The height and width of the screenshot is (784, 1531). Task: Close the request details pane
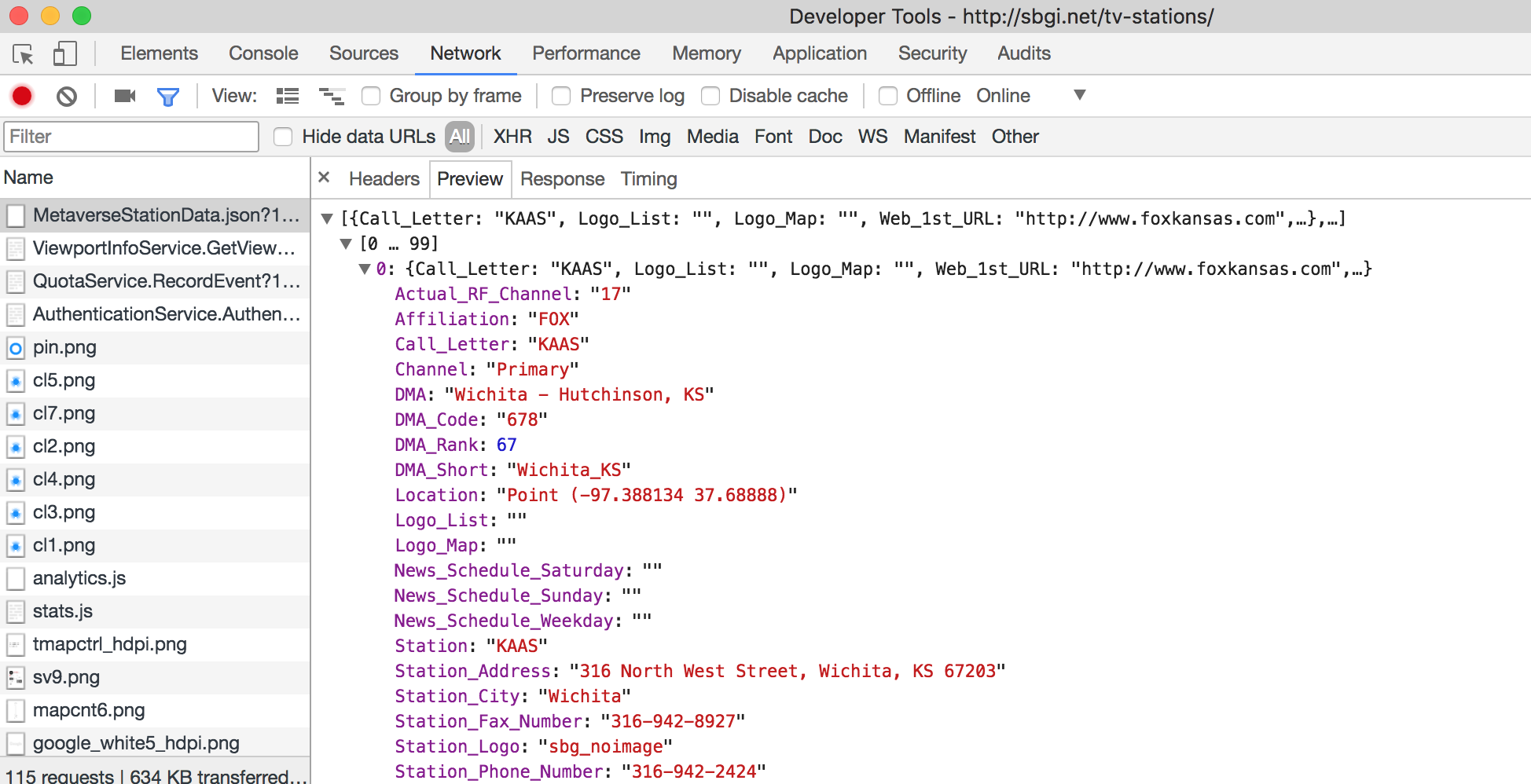(x=324, y=178)
